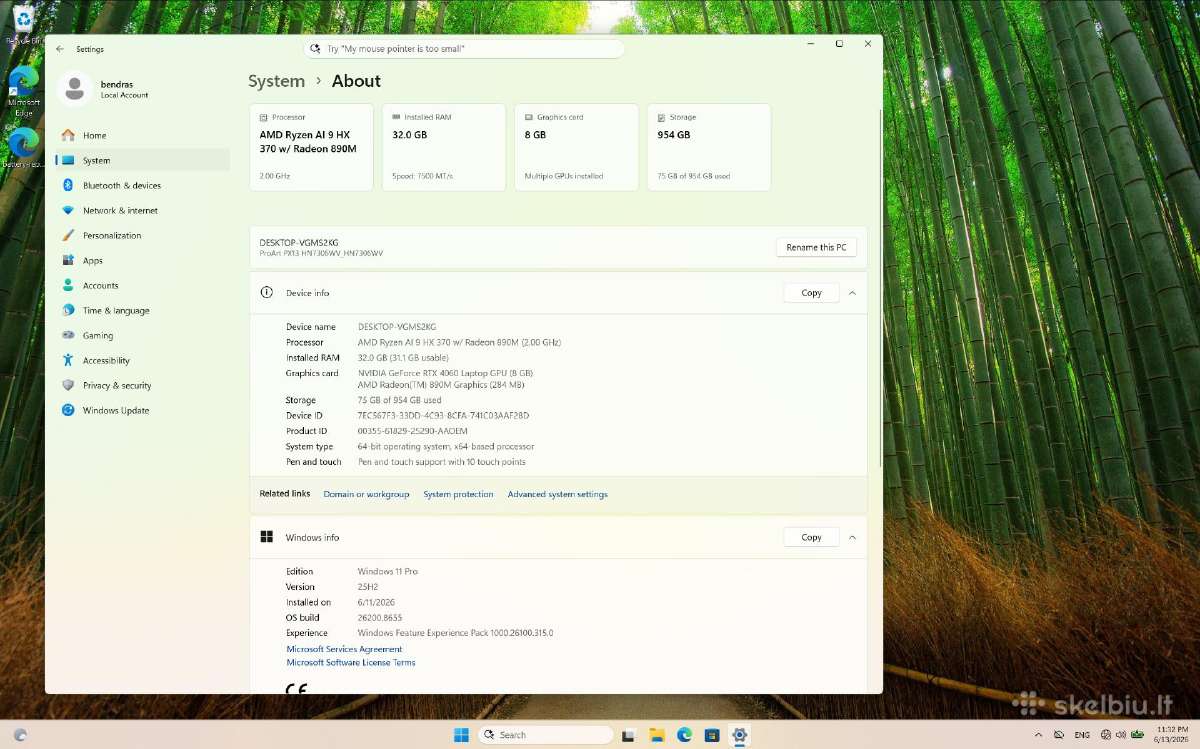The image size is (1200, 749).
Task: Open Apps settings
Action: pos(143,260)
